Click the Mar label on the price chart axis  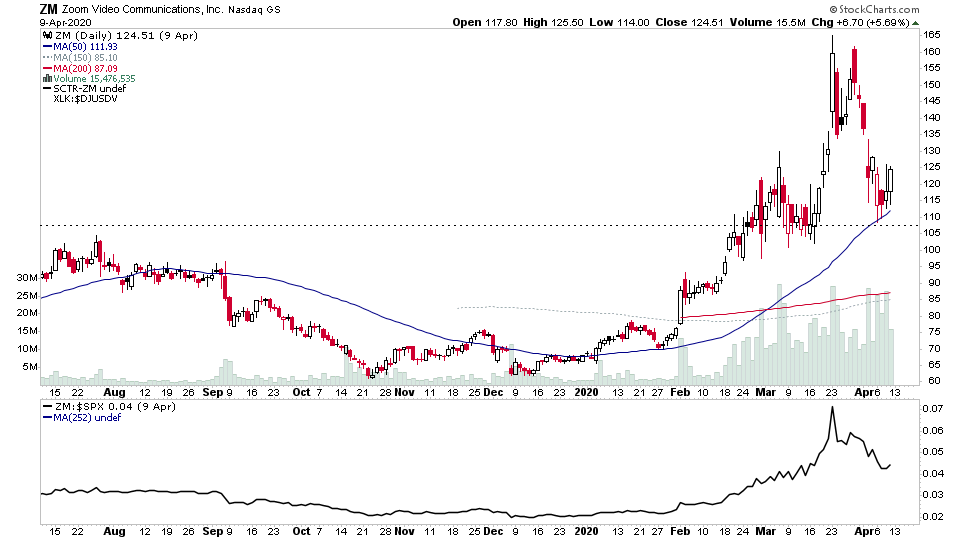(x=765, y=392)
